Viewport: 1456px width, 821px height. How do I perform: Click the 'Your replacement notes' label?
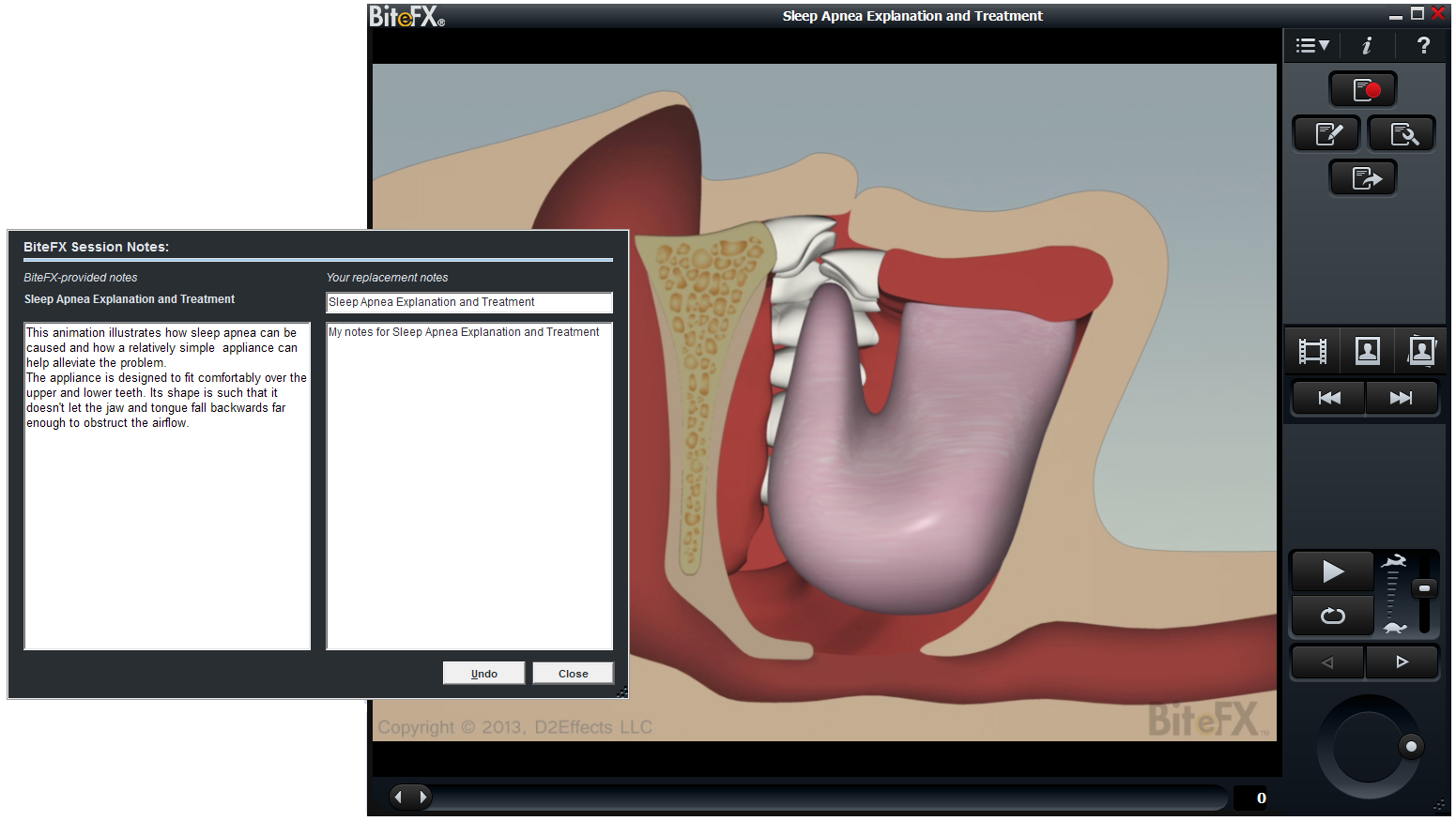pos(387,278)
